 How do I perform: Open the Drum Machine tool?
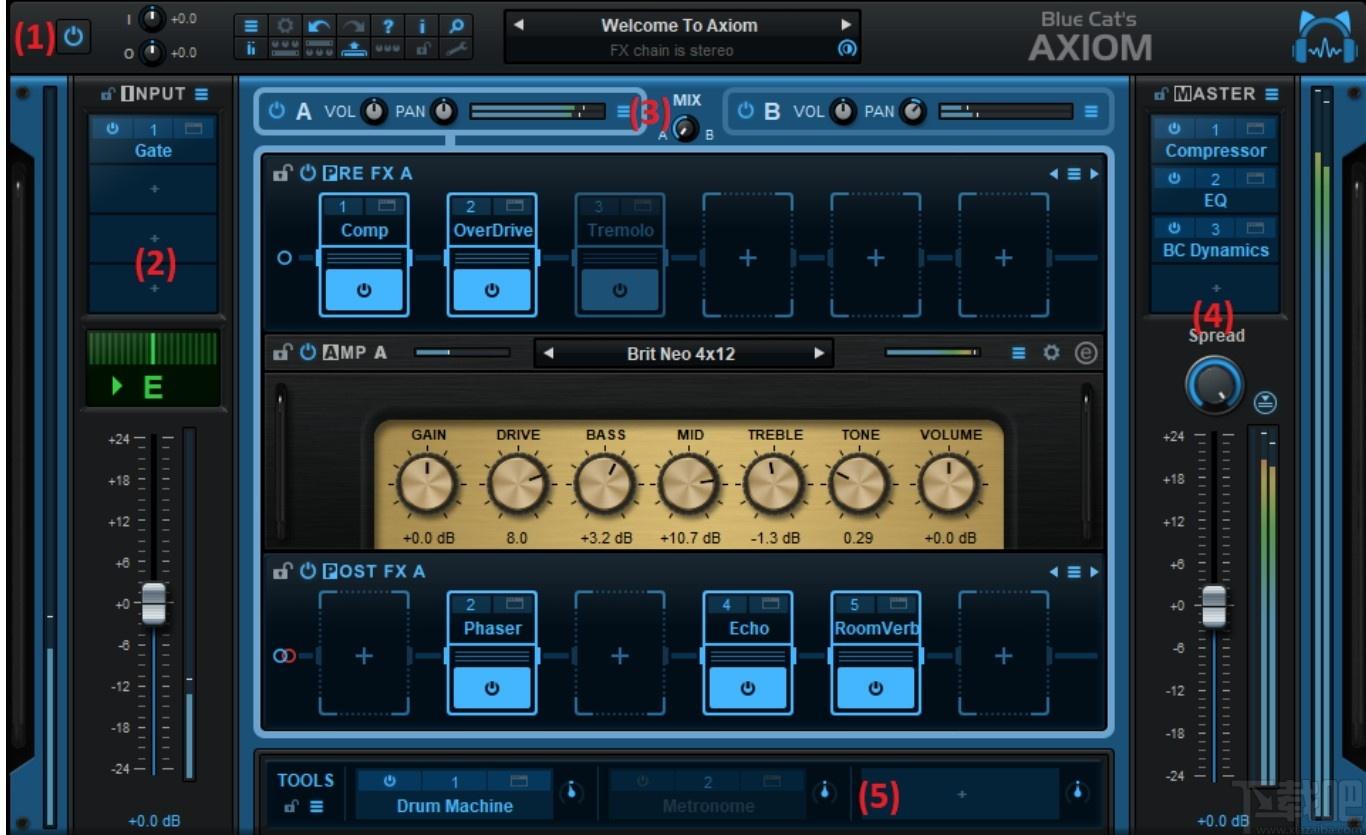(454, 806)
